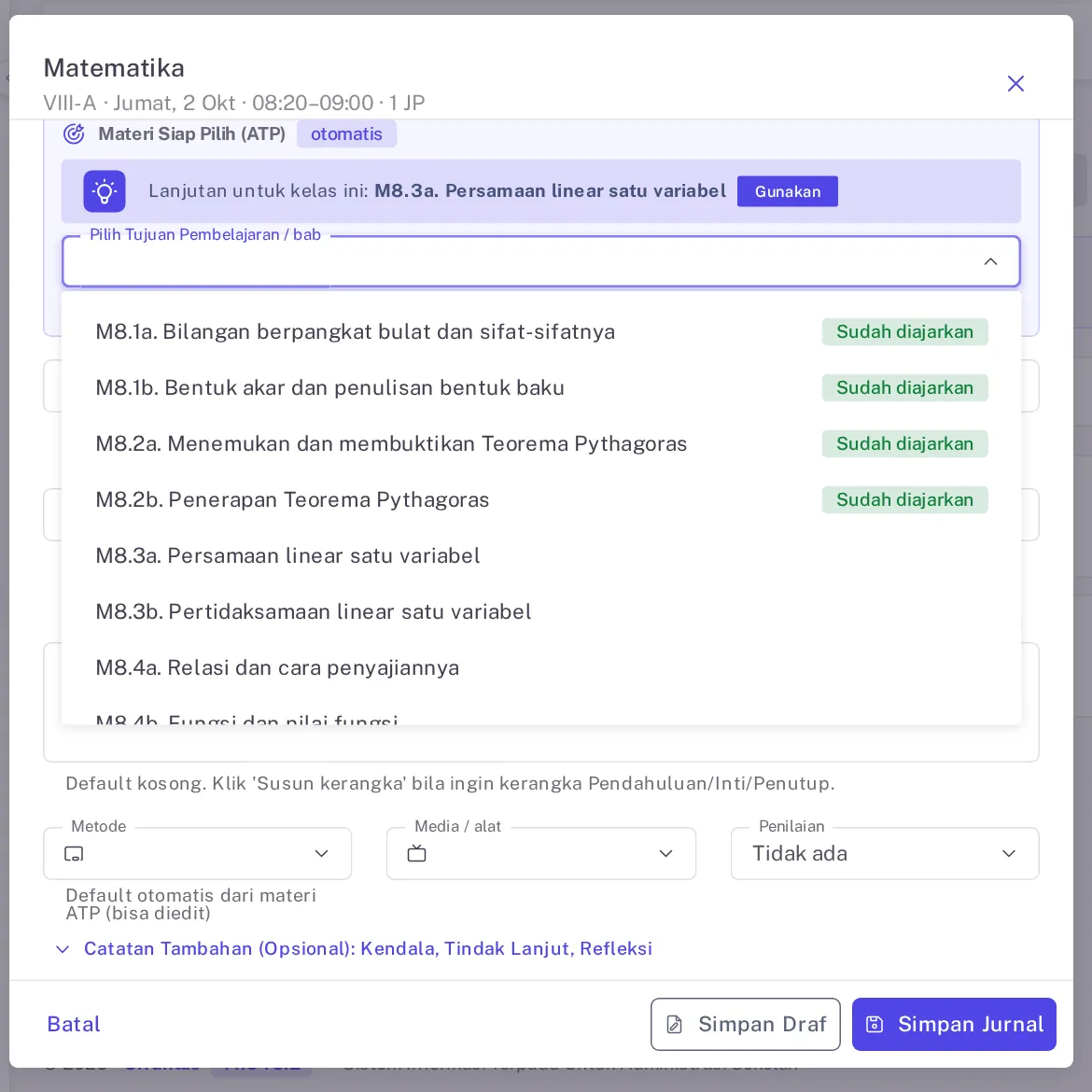
Task: Open the Metode dropdown
Action: pyautogui.click(x=197, y=854)
